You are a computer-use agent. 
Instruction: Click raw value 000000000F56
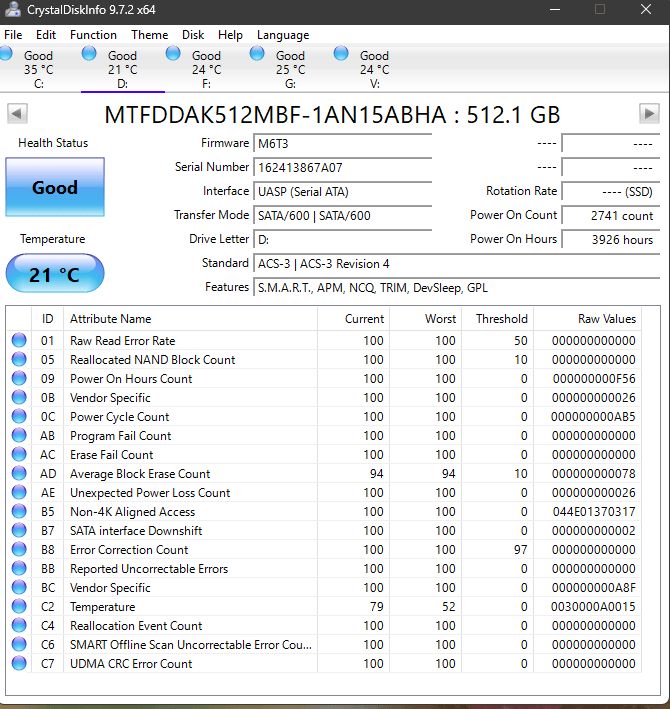click(x=594, y=379)
